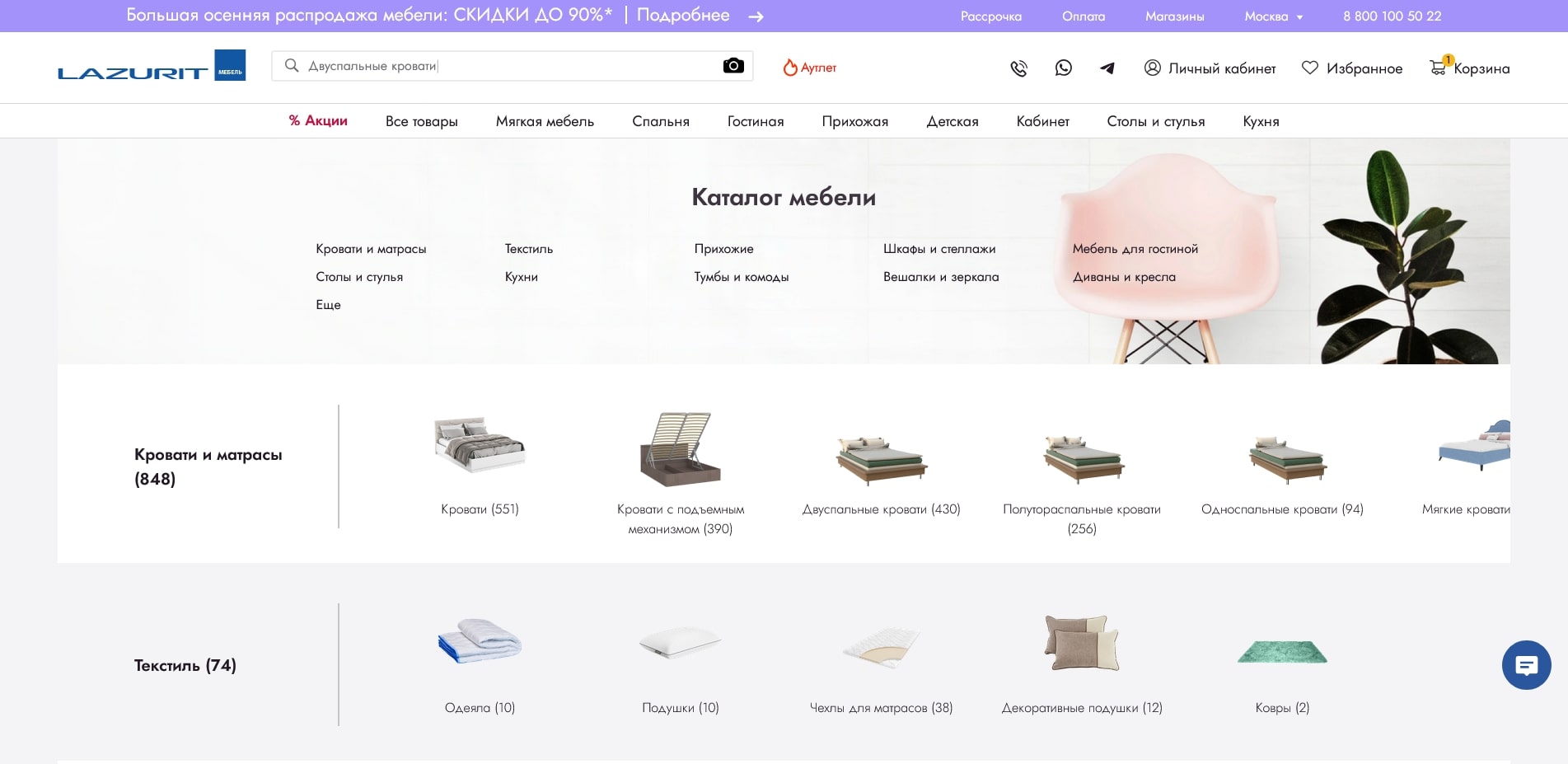Open the shopping cart Корзина

click(x=1470, y=68)
